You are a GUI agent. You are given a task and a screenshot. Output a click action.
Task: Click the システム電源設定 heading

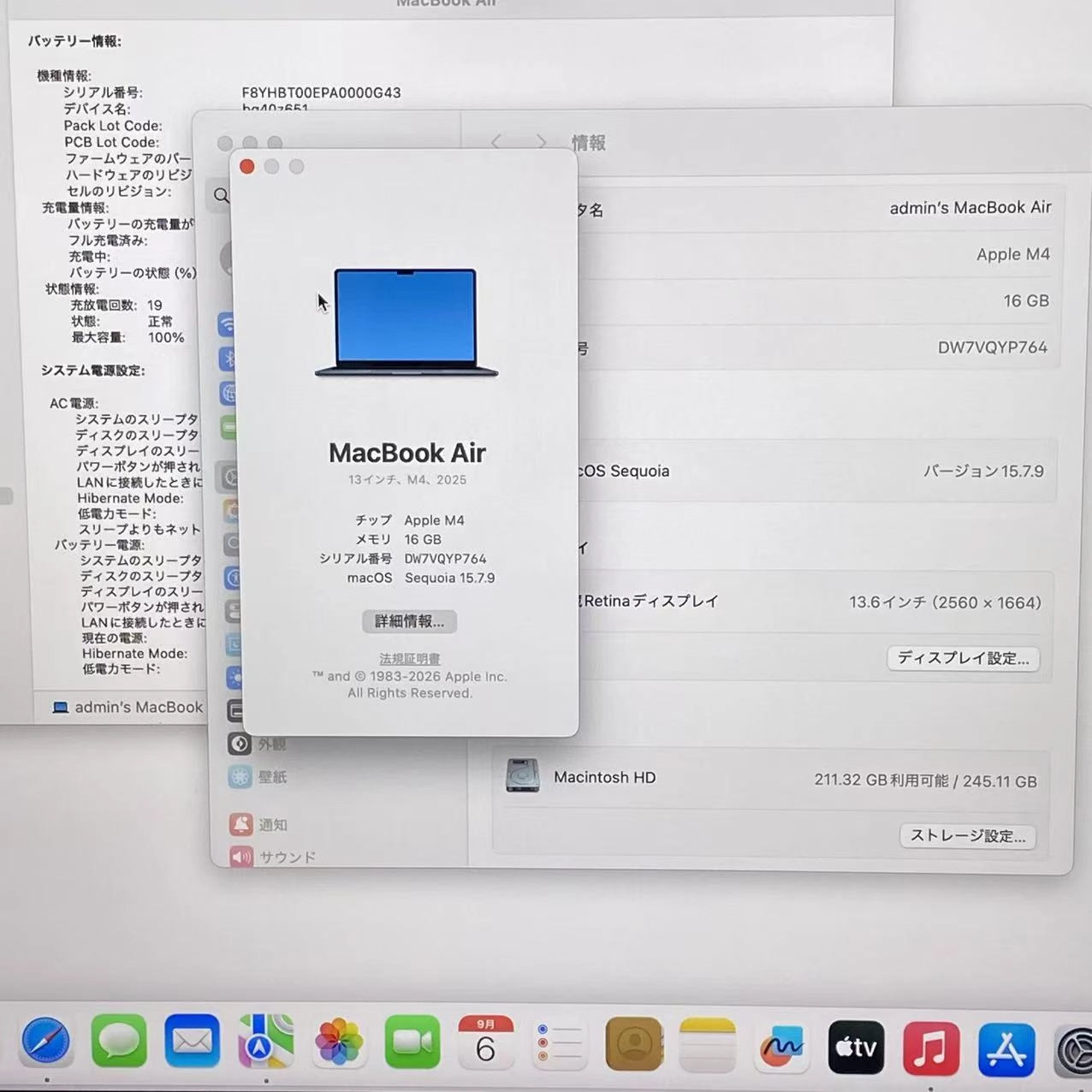pos(93,370)
